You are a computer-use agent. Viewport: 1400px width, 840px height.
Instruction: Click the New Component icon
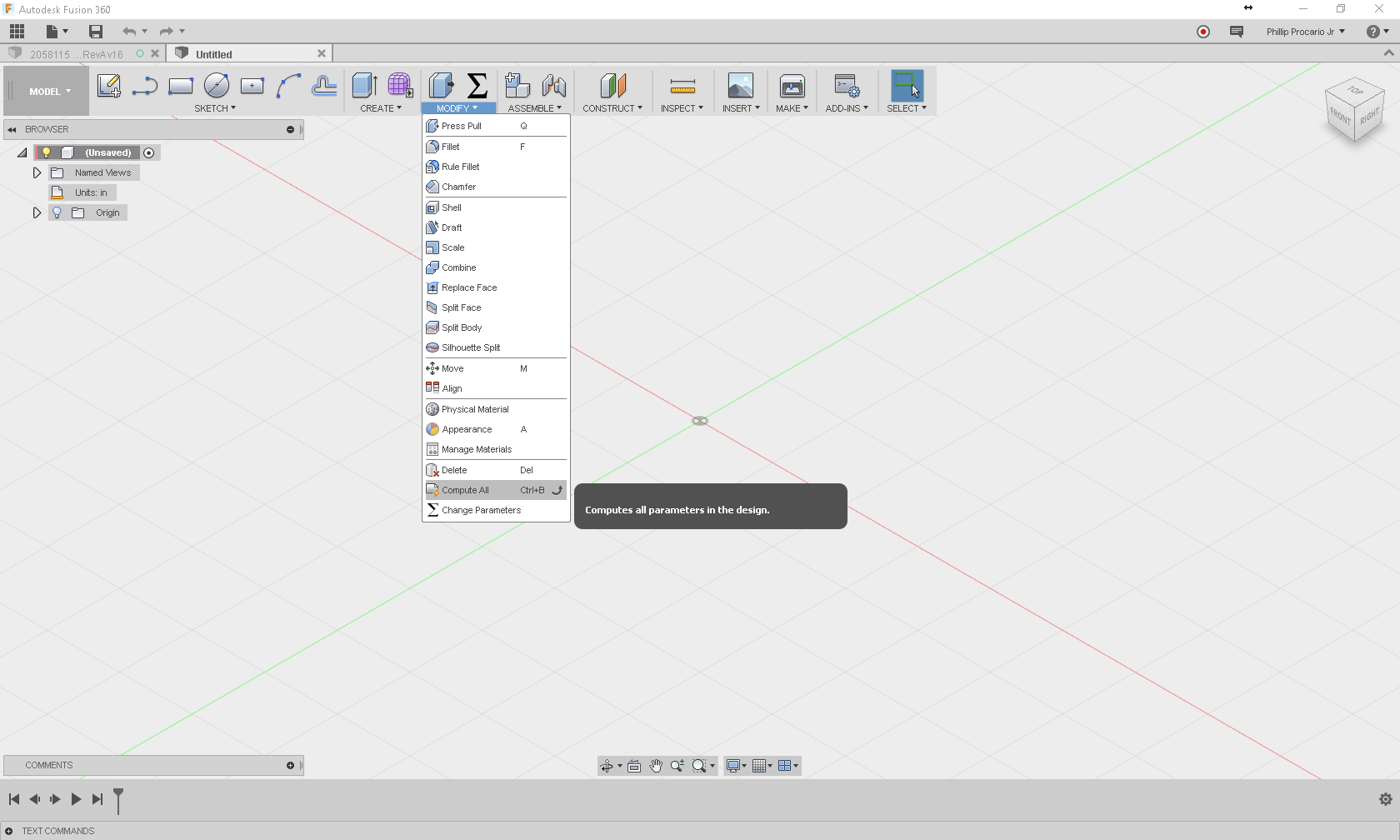pos(517,86)
